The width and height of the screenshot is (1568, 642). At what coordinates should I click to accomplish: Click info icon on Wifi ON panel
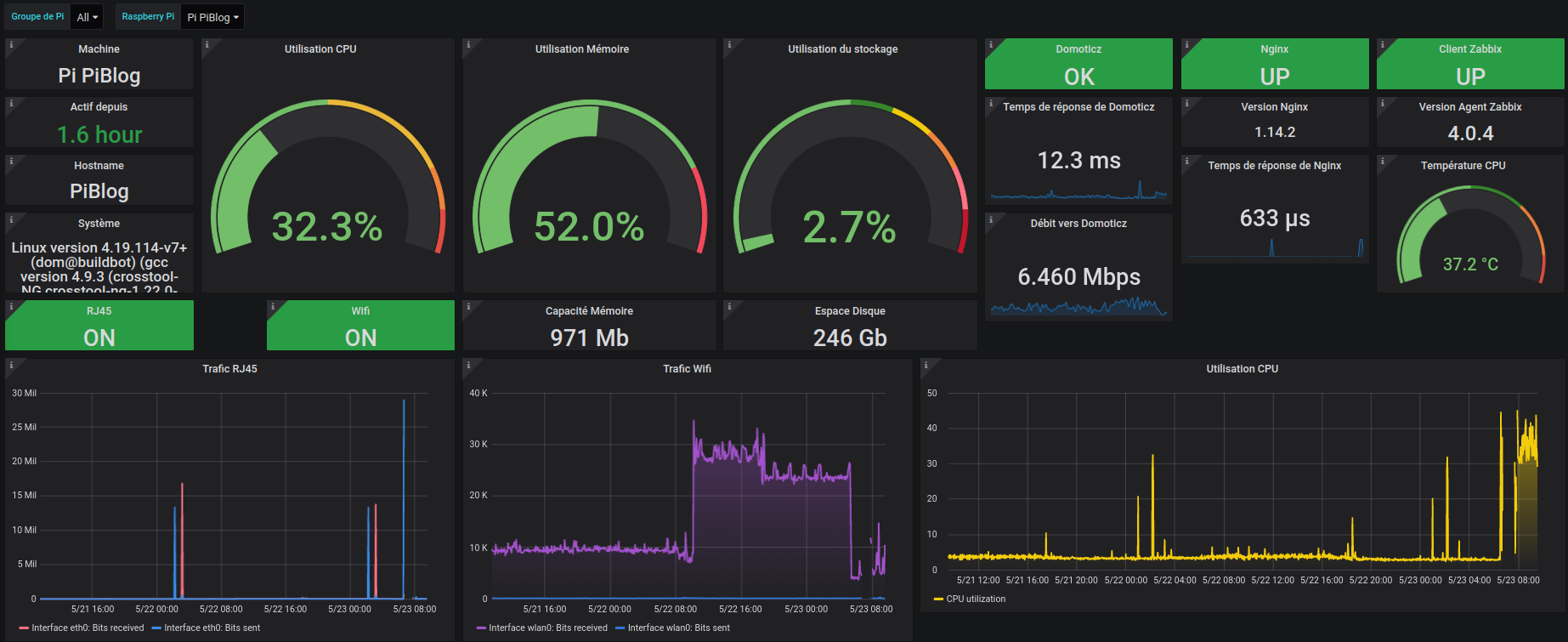pos(273,306)
